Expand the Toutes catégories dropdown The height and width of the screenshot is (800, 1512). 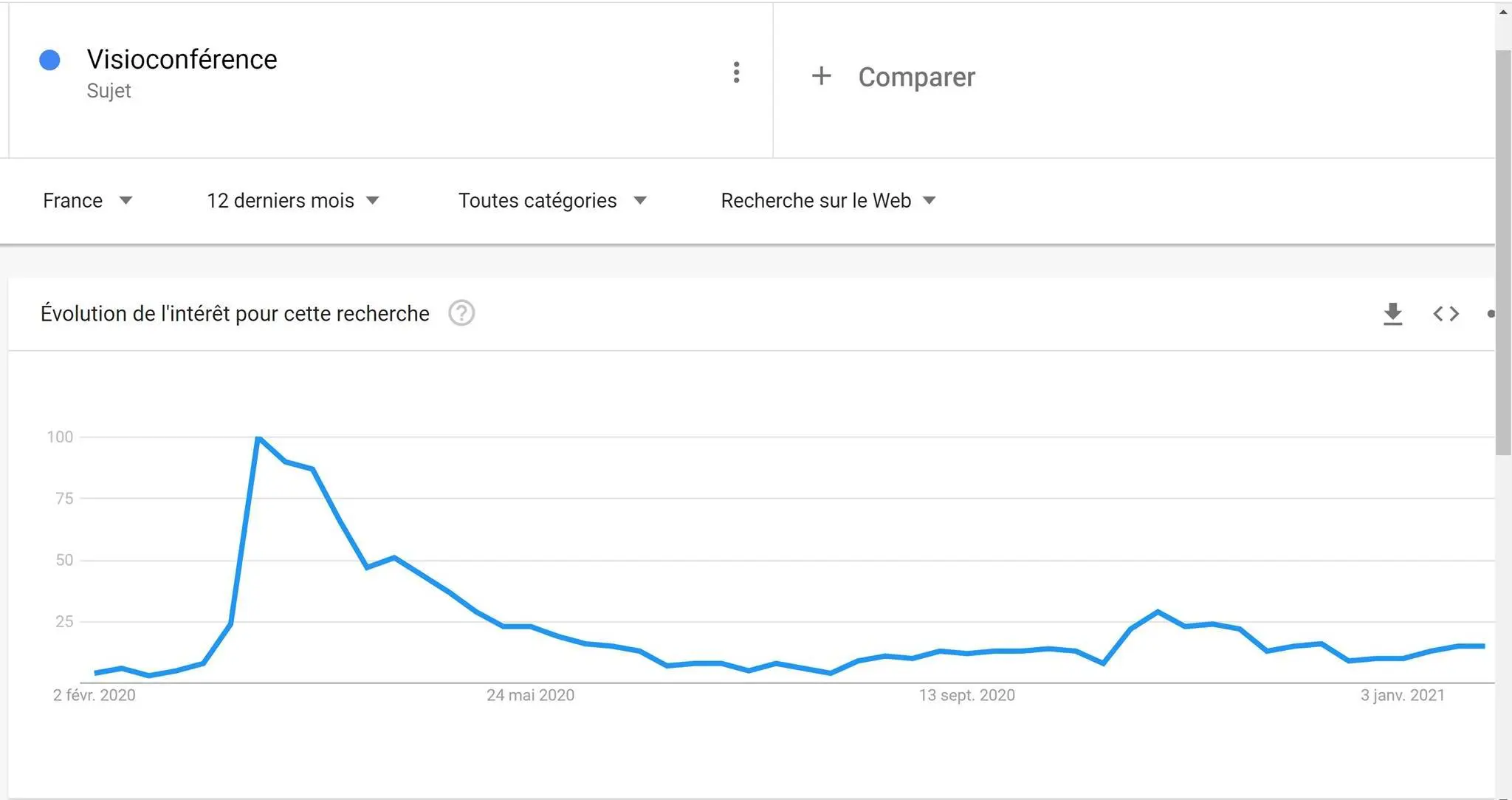pos(552,200)
